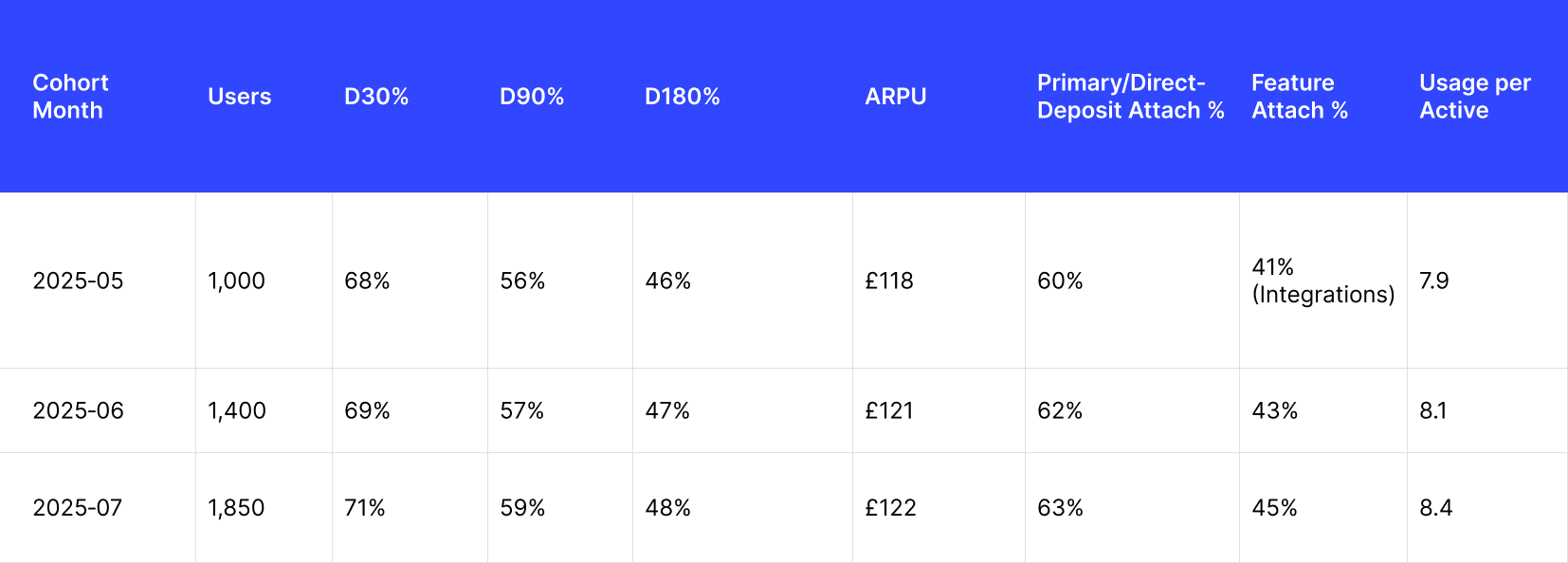Select the 2025-07 cohort cell
The width and height of the screenshot is (1568, 563).
[78, 508]
